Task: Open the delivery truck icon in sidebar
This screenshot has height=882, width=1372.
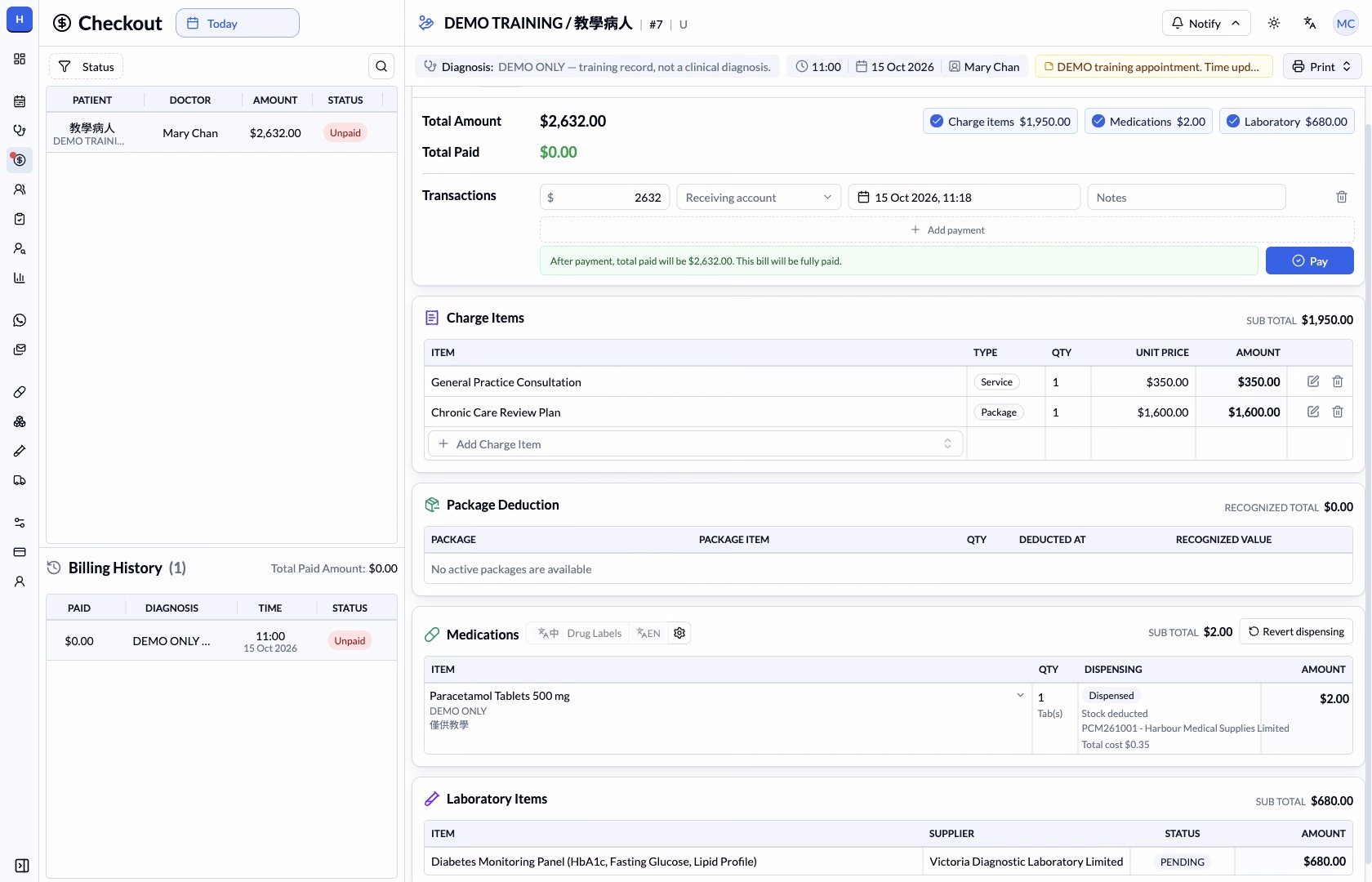Action: click(x=20, y=480)
